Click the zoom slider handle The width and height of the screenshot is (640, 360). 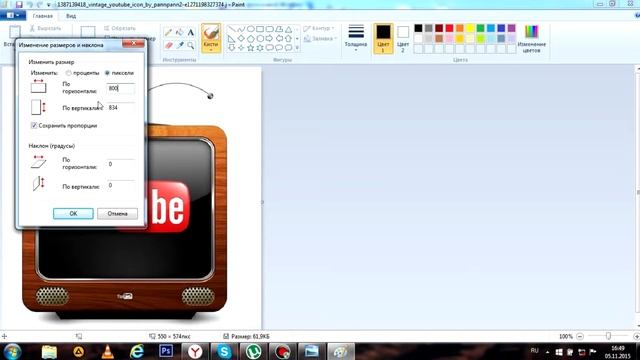point(608,336)
